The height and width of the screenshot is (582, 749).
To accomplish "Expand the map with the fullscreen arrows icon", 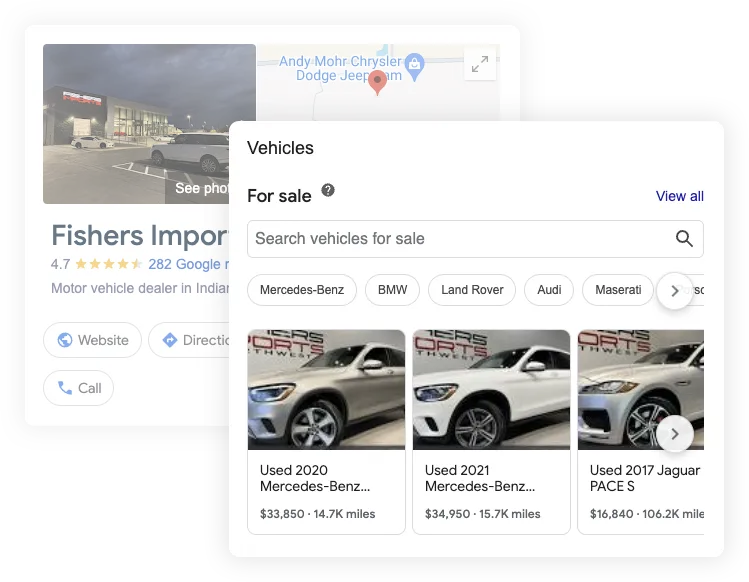I will [480, 64].
